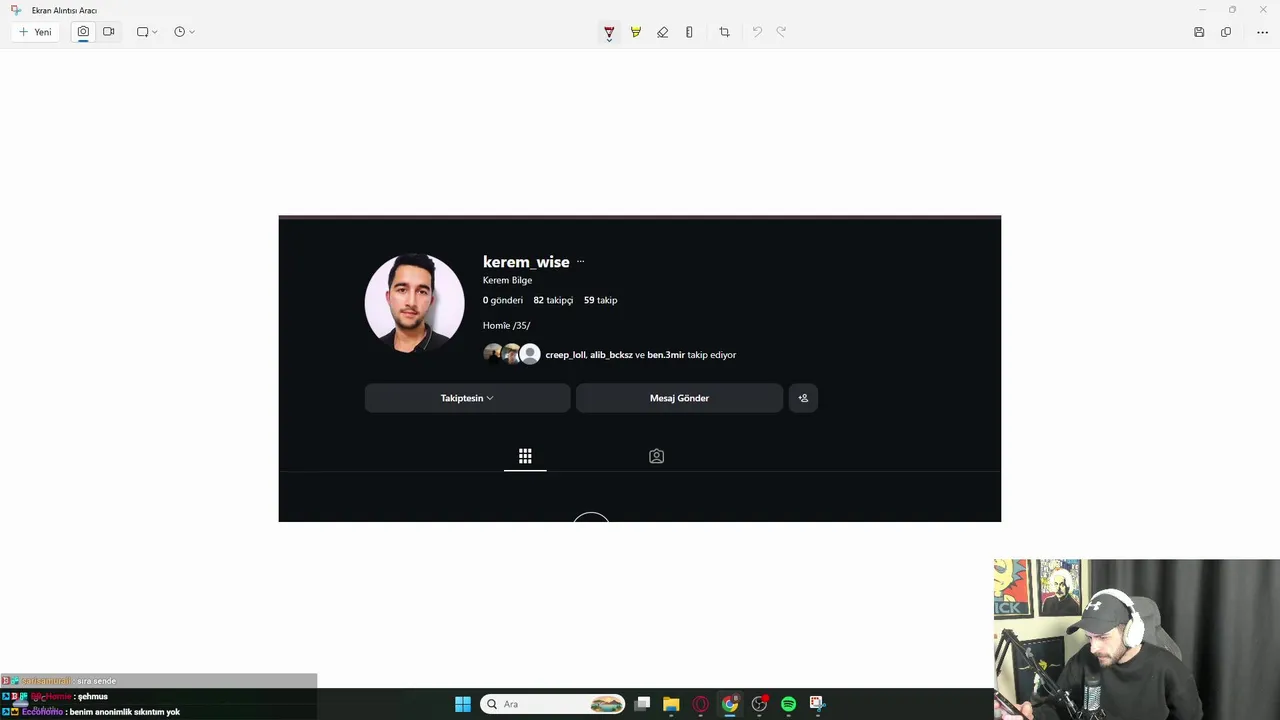The image size is (1280, 720).
Task: Open Spotify from the taskbar
Action: point(788,704)
